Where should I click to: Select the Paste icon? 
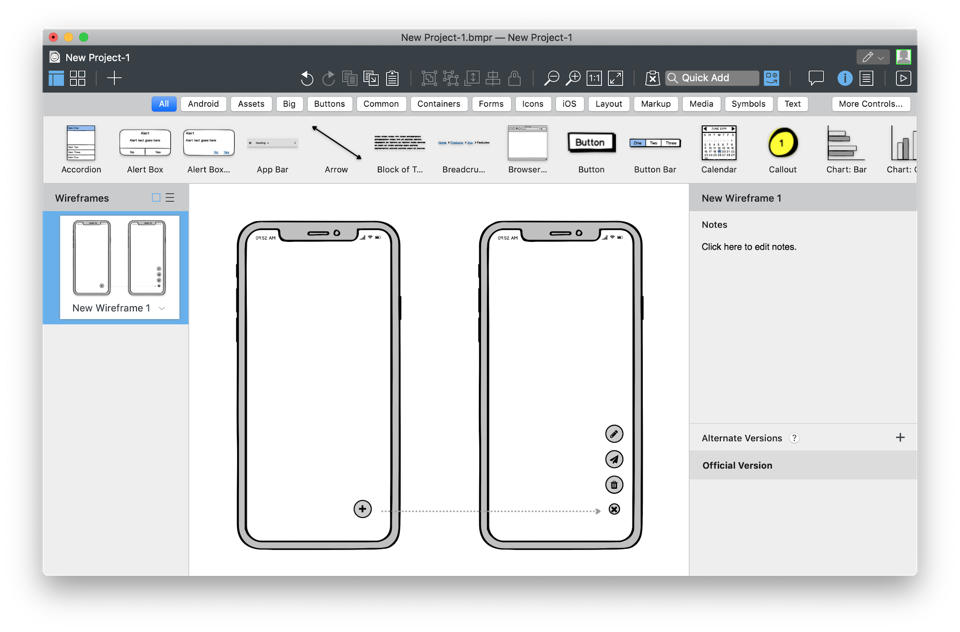pos(392,77)
